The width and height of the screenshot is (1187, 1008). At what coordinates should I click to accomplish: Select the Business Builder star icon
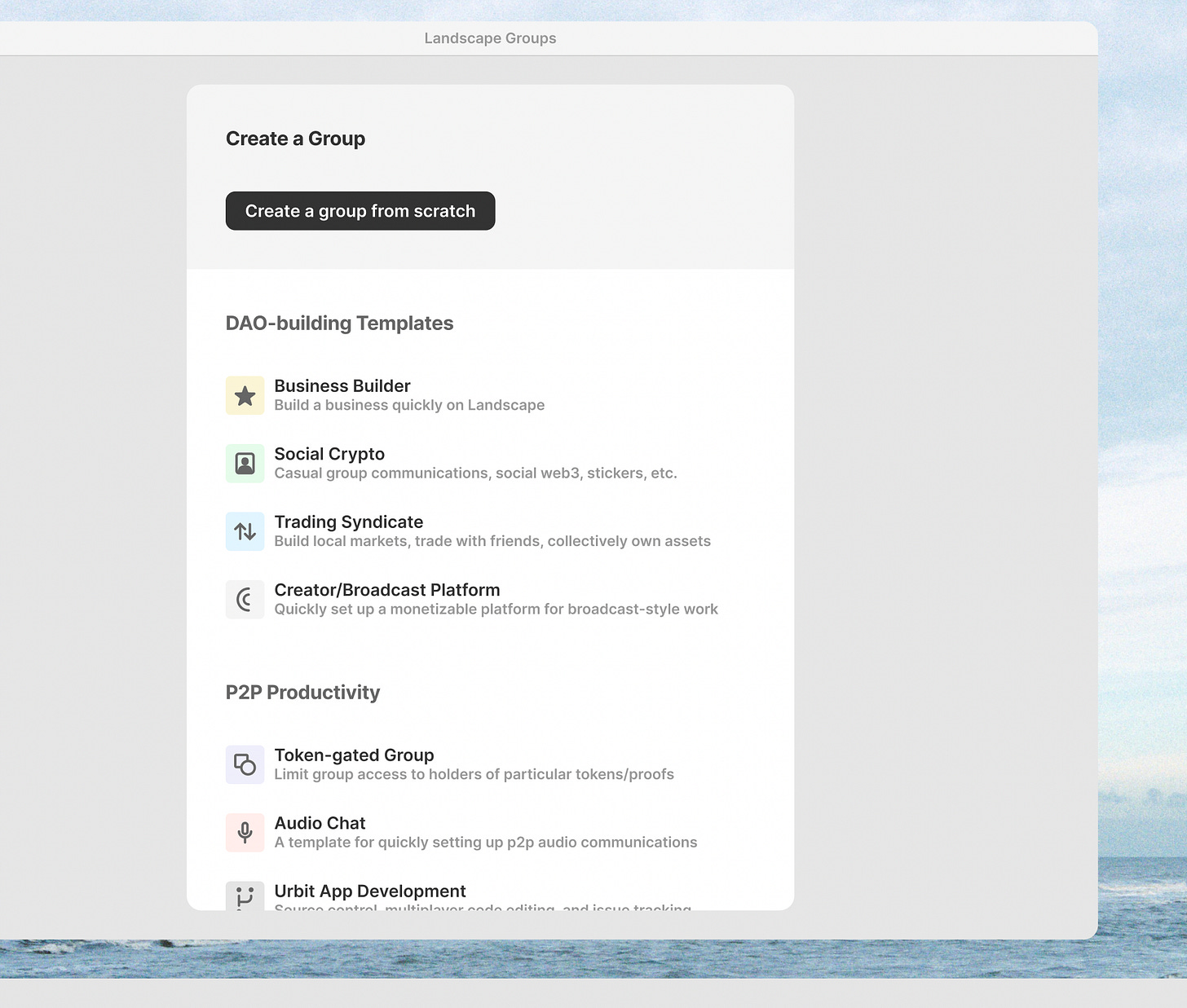pyautogui.click(x=245, y=395)
